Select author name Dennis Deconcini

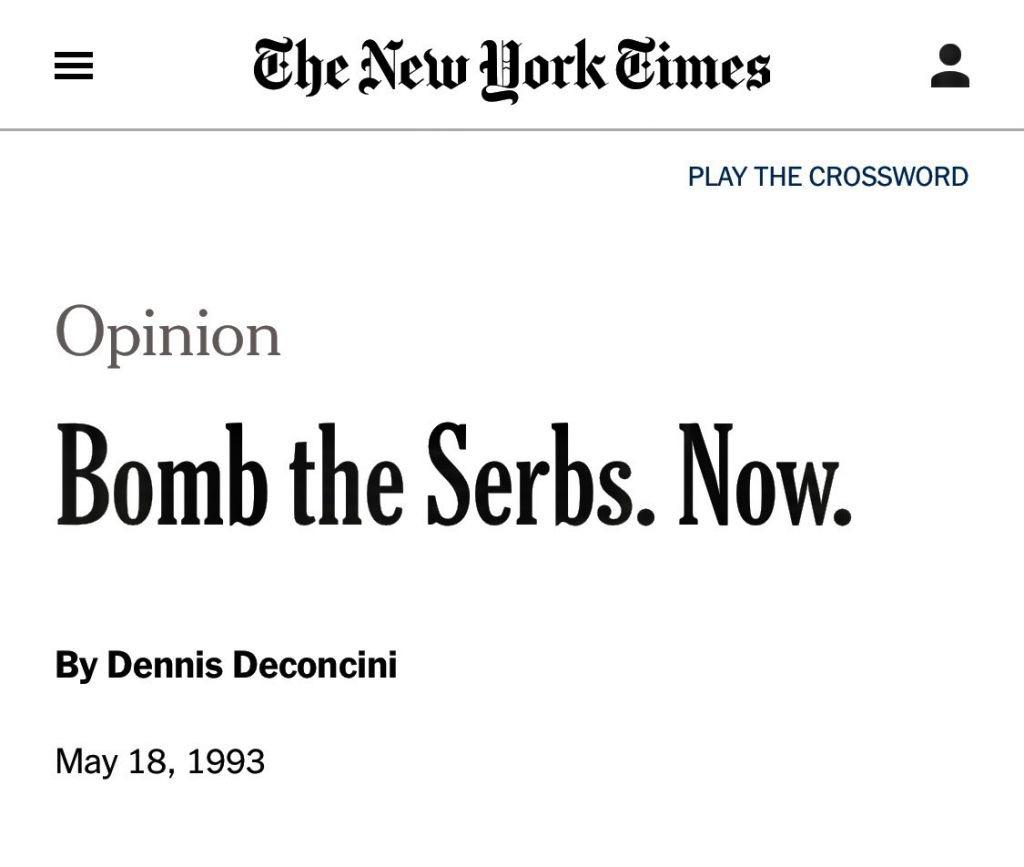coord(251,665)
